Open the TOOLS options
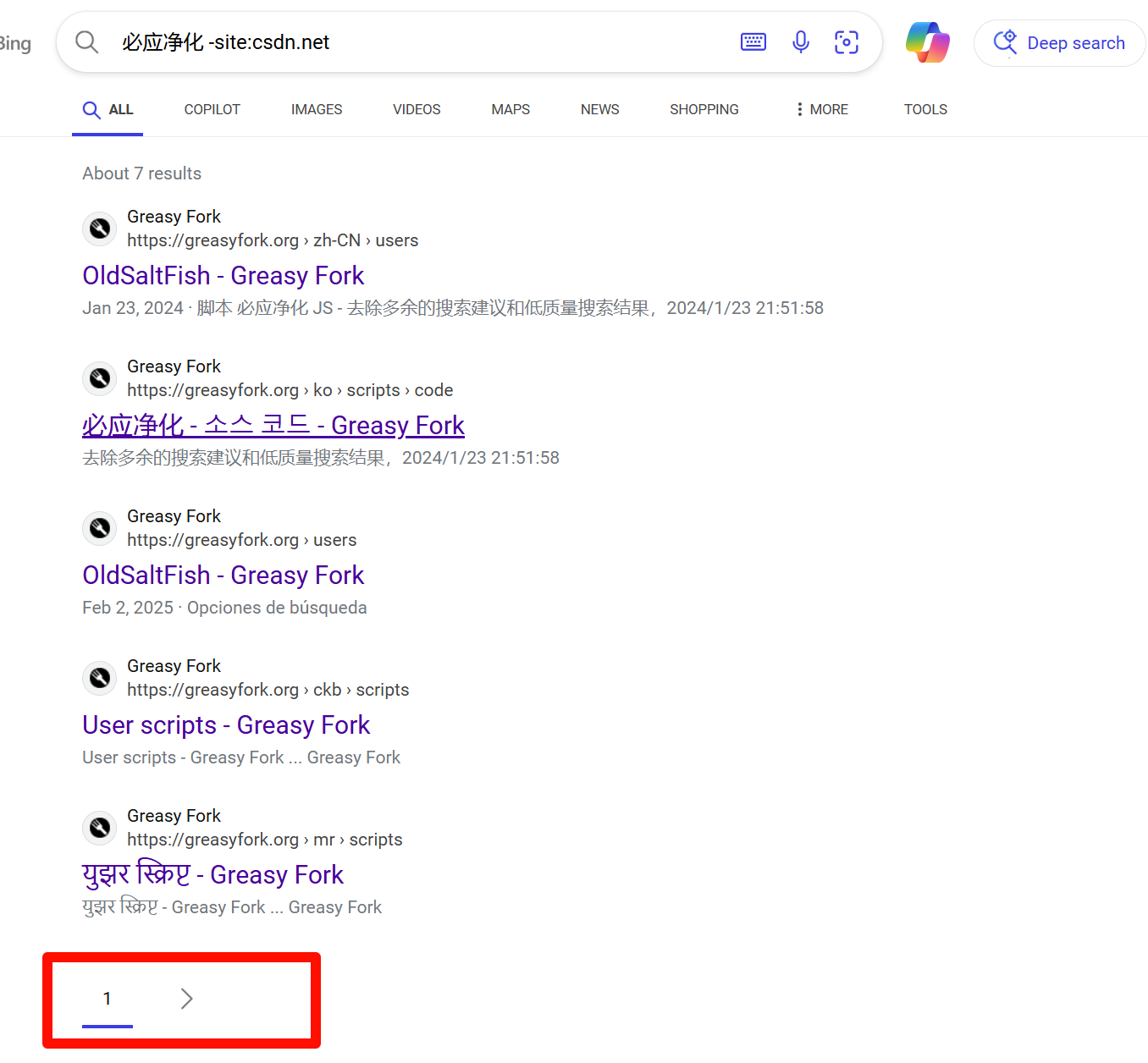 [925, 109]
